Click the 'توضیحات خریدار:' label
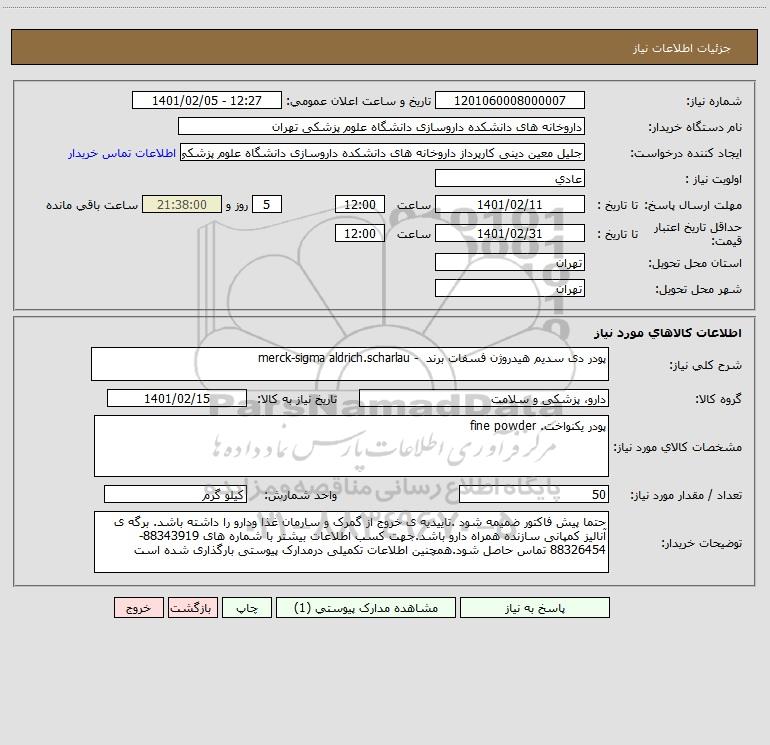The image size is (770, 745). click(x=701, y=544)
